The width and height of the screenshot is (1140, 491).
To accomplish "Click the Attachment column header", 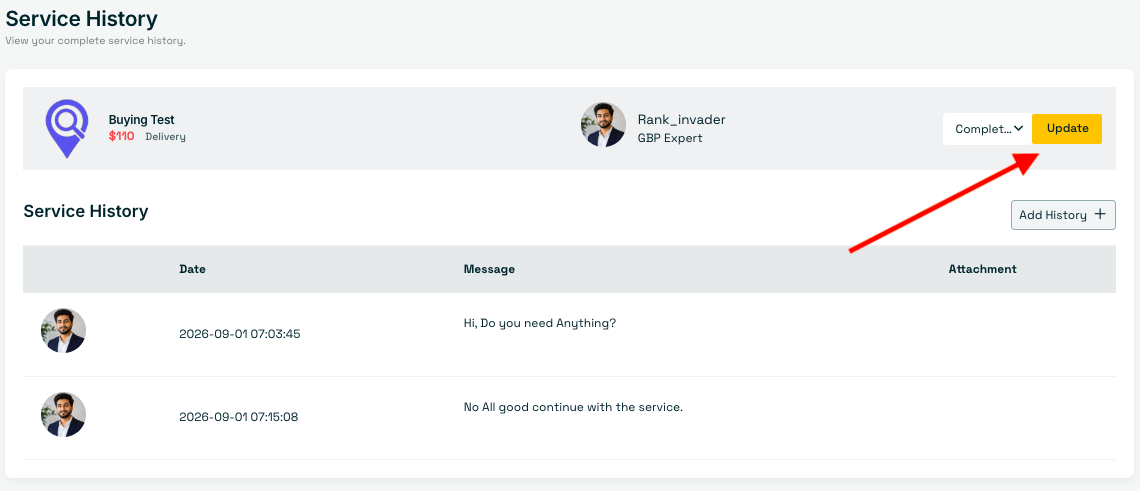I will [982, 269].
